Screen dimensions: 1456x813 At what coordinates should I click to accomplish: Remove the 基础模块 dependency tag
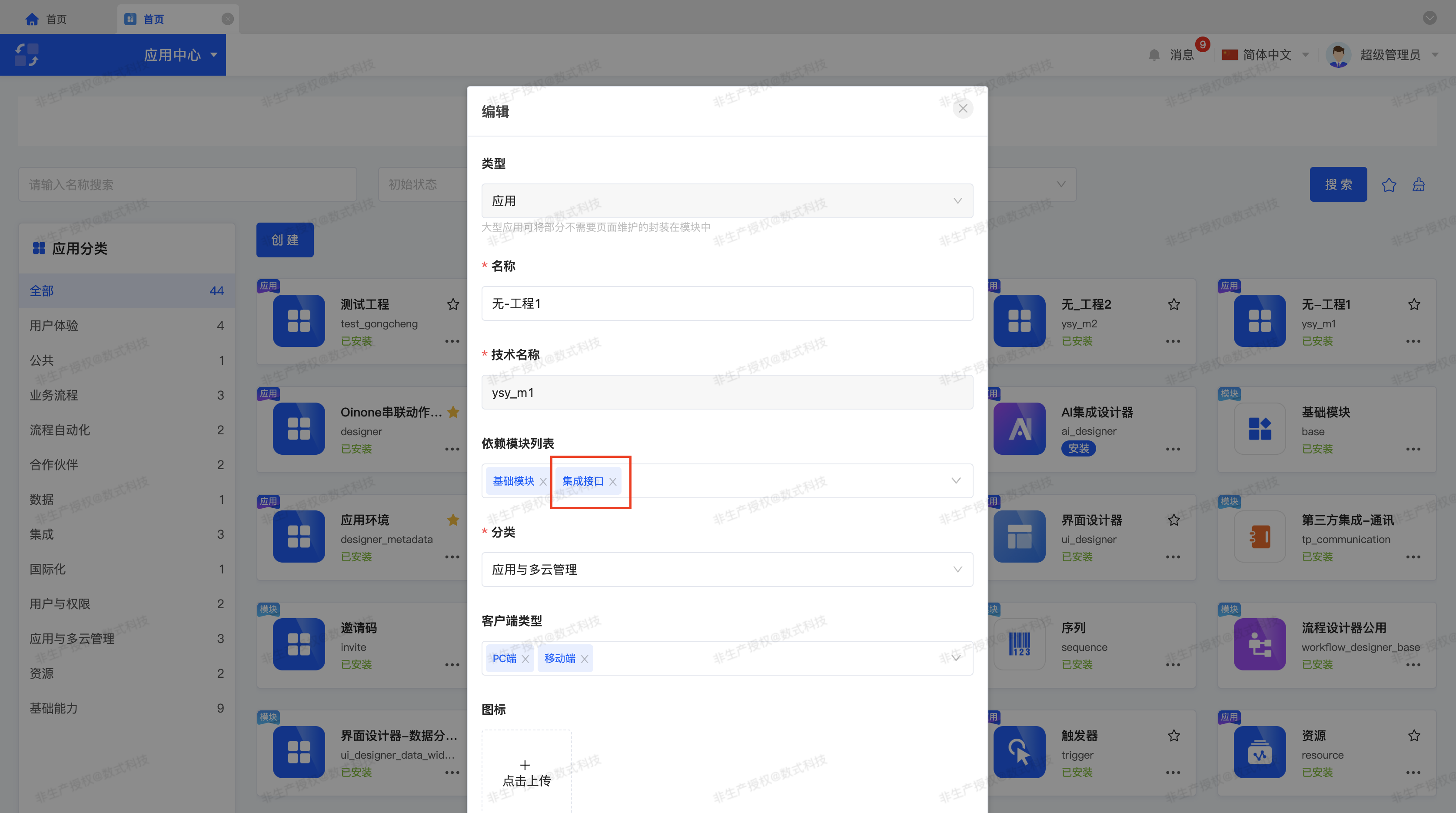543,482
